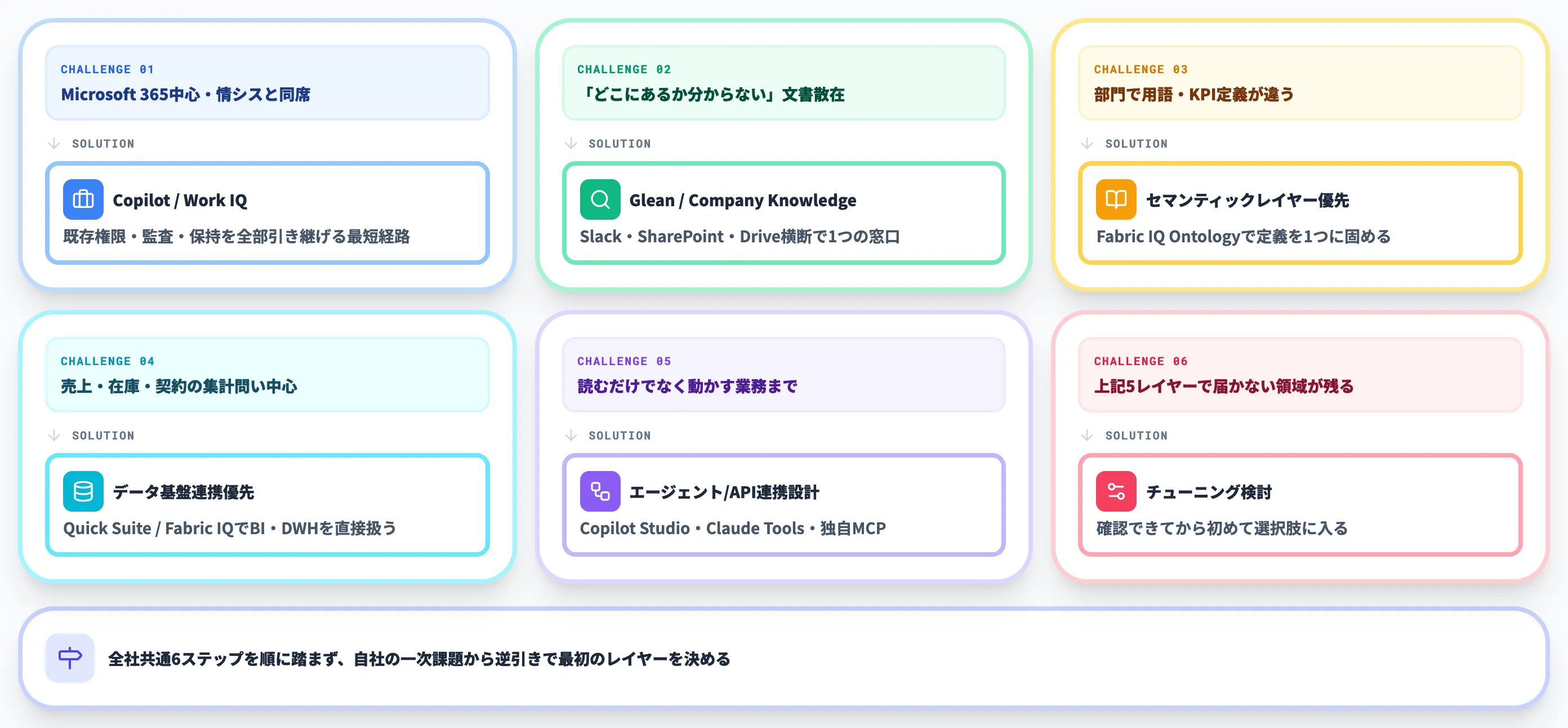Click the heading 読むだけでなく動かす業務まで
Screen dimensions: 1568x728
point(687,386)
